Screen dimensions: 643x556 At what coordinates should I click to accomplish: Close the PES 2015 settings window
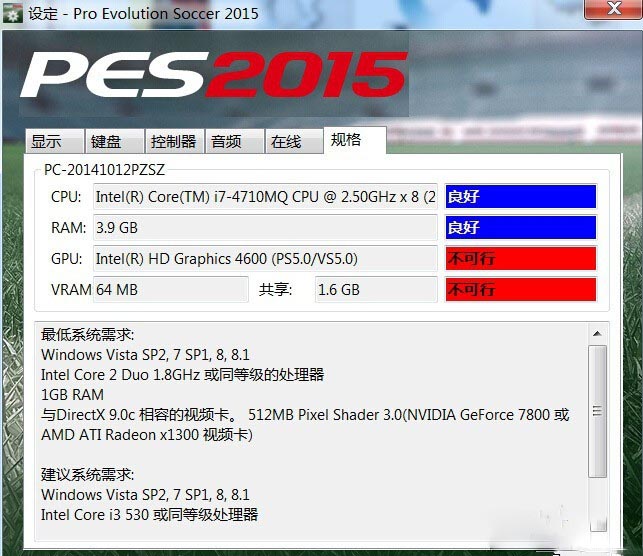point(613,8)
